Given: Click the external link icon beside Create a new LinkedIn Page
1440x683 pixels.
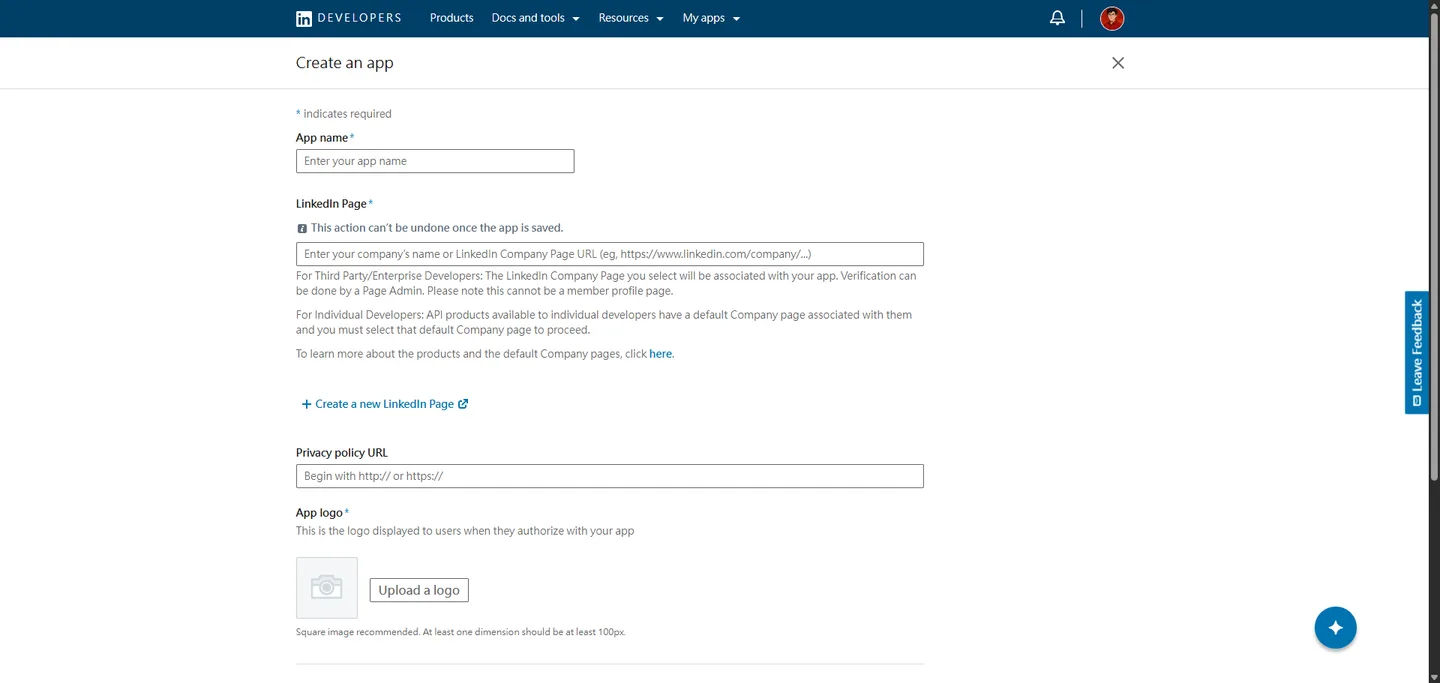Looking at the screenshot, I should pyautogui.click(x=463, y=404).
